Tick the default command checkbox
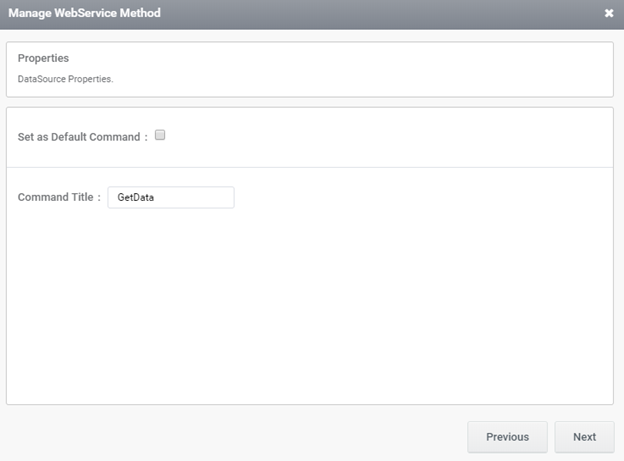The image size is (624, 461). tap(160, 135)
